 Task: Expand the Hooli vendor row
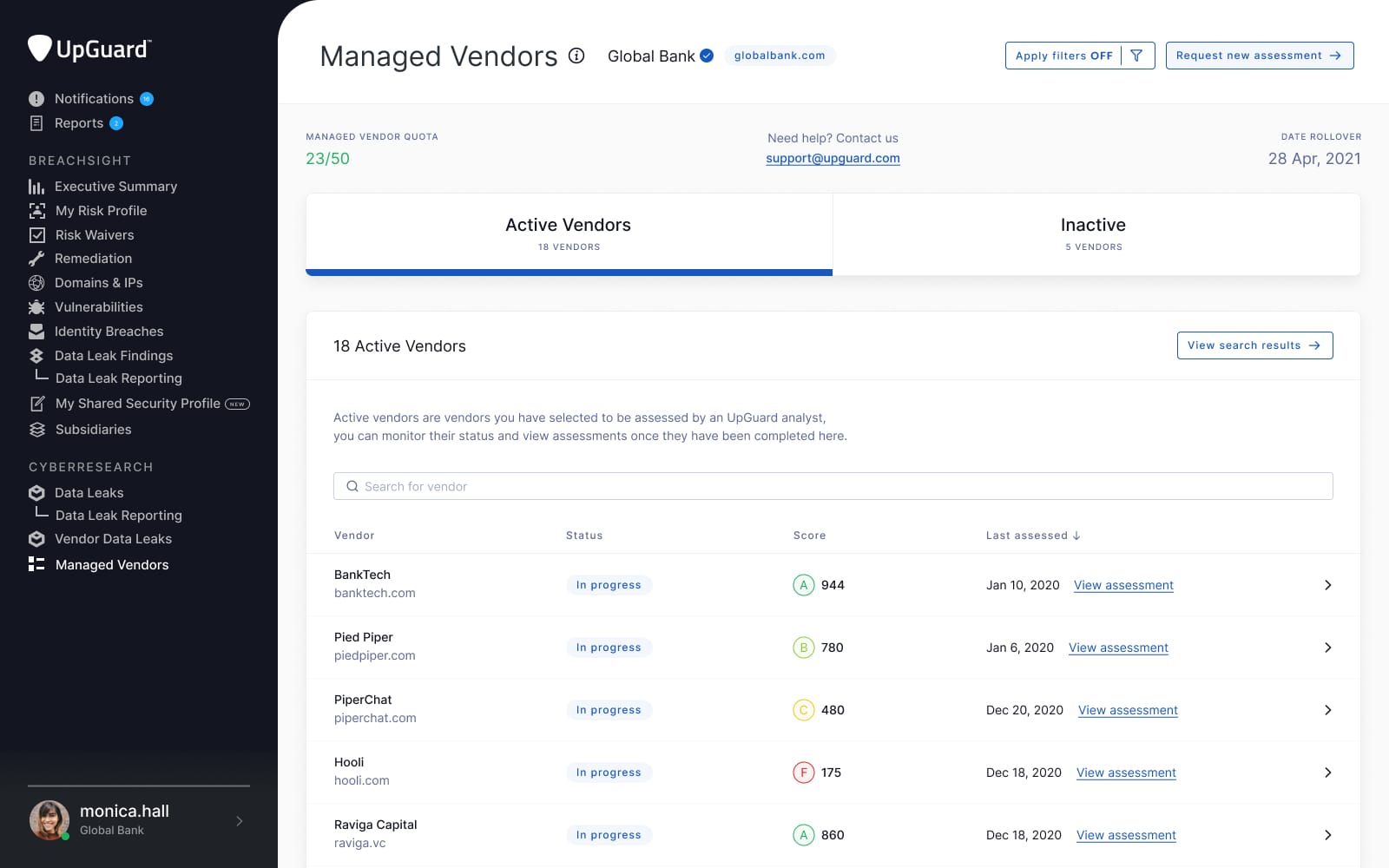1327,772
